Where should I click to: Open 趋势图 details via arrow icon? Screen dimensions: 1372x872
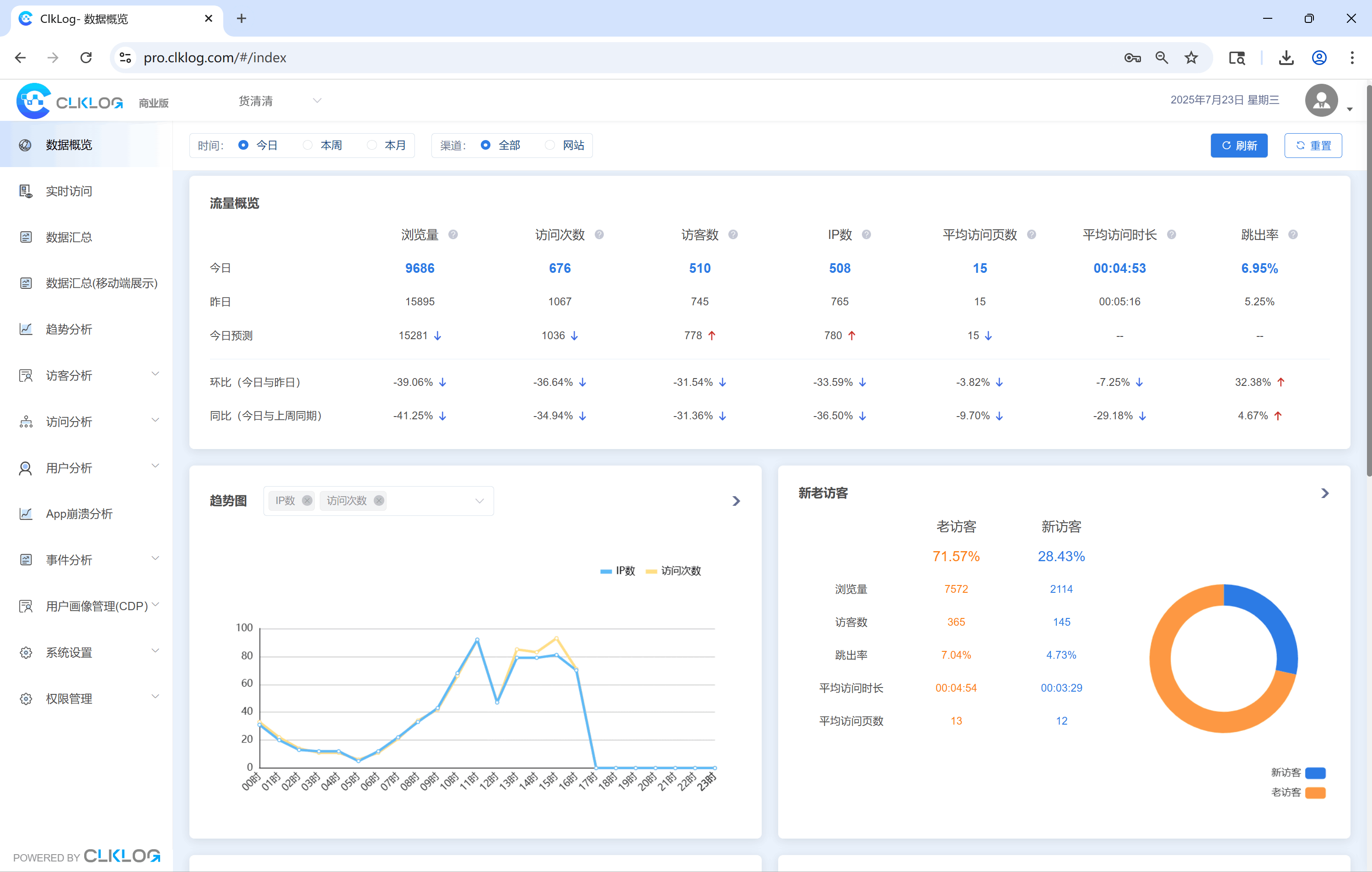click(x=736, y=501)
